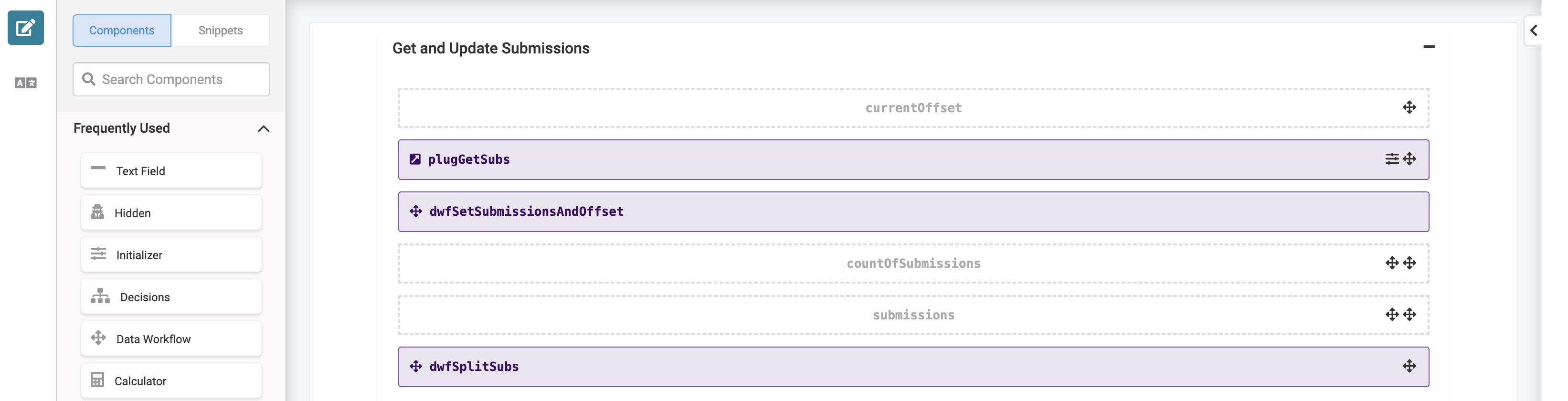Click the move icon on plugGetSubs row

coord(1409,159)
